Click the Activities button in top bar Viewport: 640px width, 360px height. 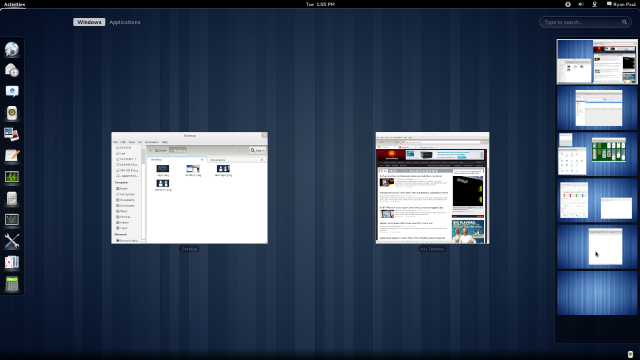click(14, 4)
